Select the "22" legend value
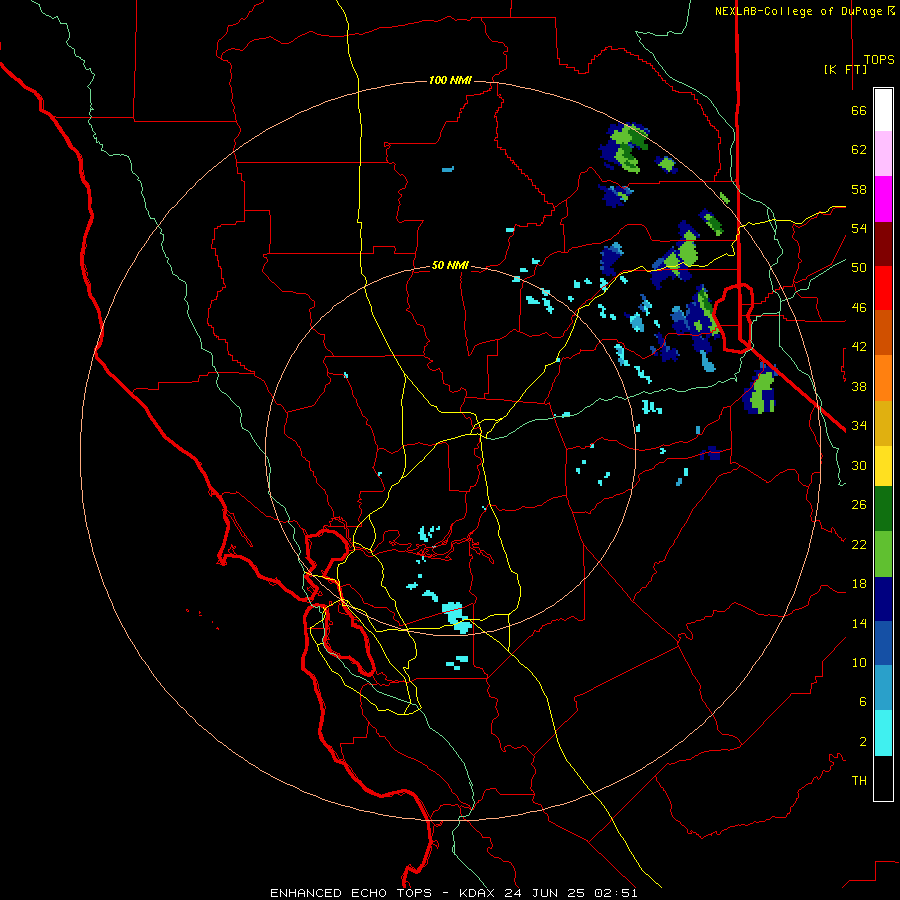Screen dimensions: 900x900 click(859, 545)
